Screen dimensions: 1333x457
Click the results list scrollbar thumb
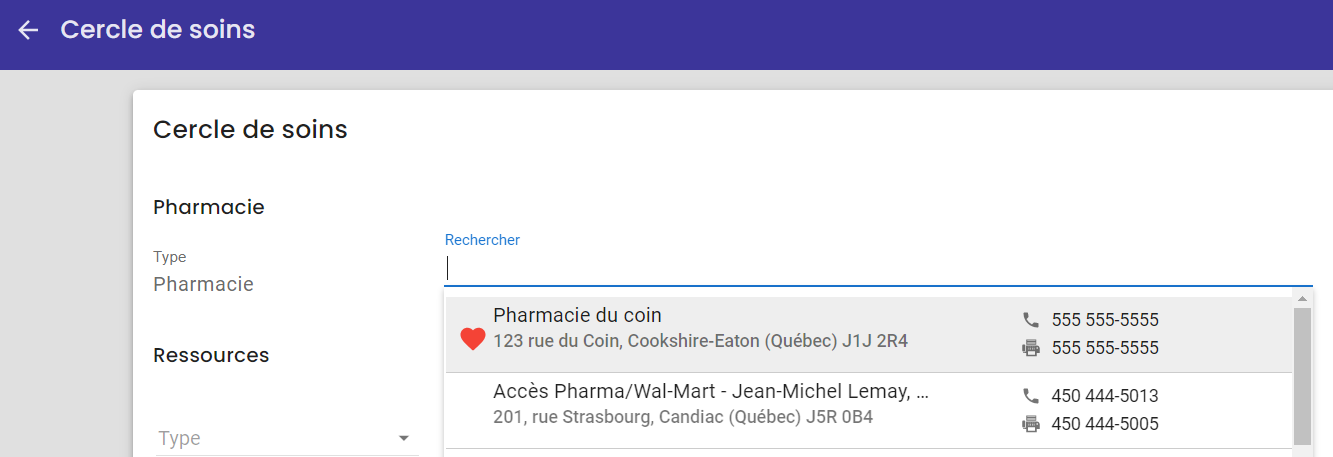[x=1302, y=375]
